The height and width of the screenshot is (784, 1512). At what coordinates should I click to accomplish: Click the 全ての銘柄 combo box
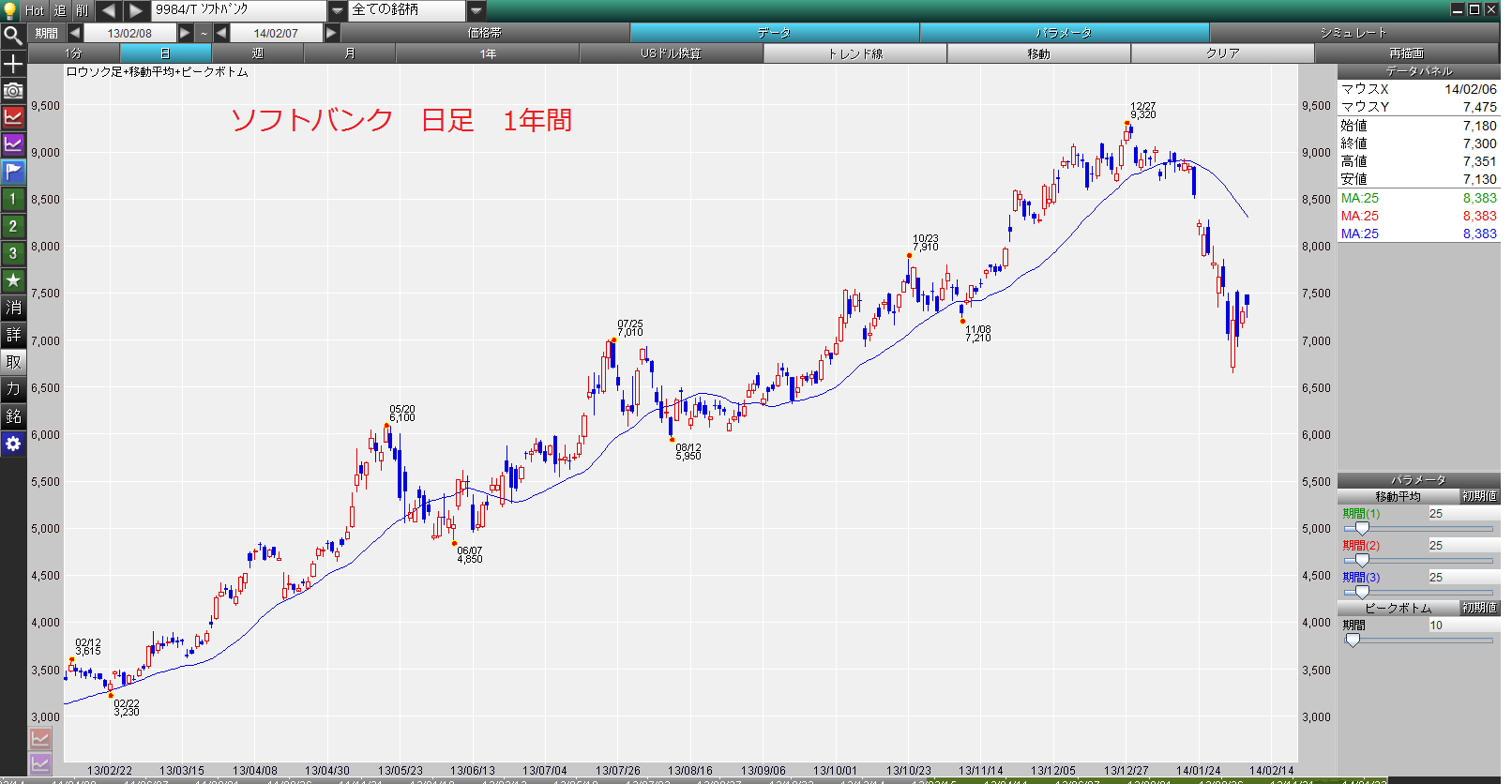pos(408,10)
